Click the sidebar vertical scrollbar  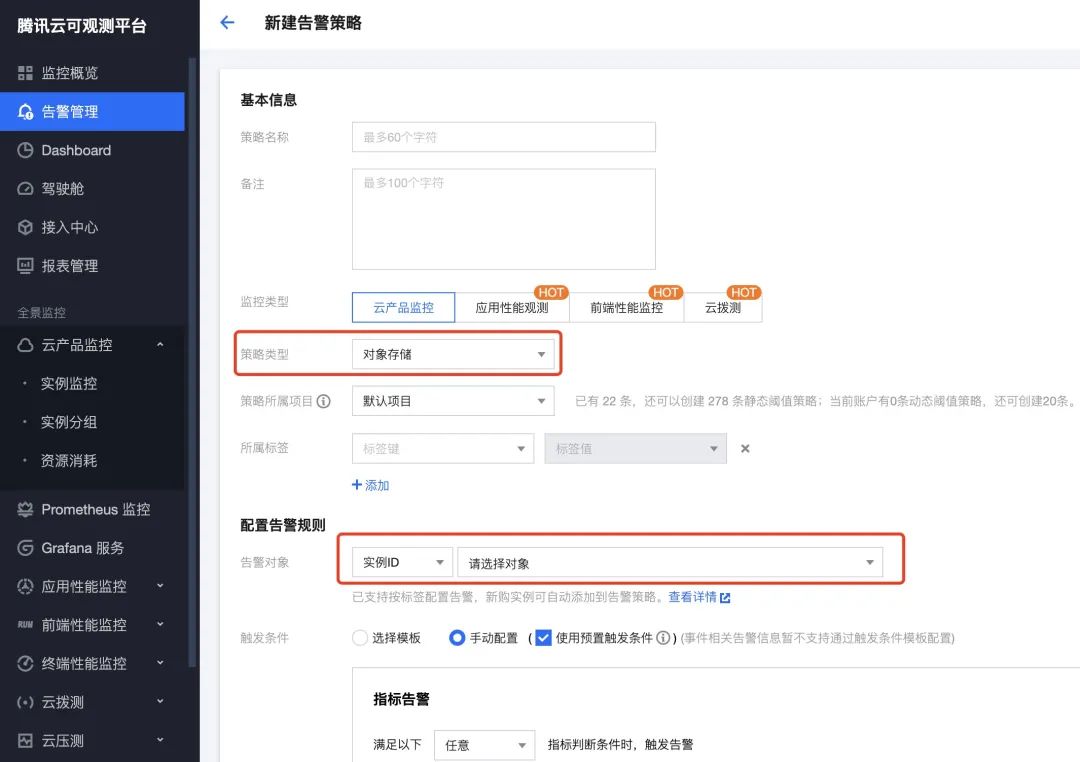192,362
